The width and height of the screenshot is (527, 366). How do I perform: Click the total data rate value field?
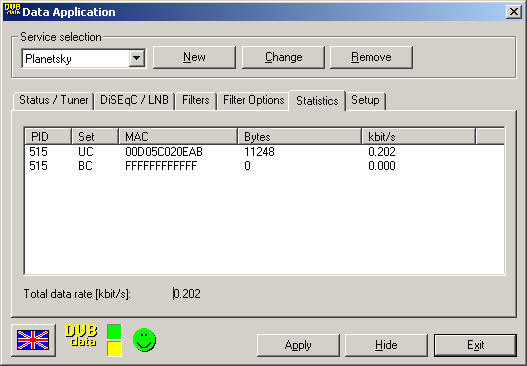point(187,294)
